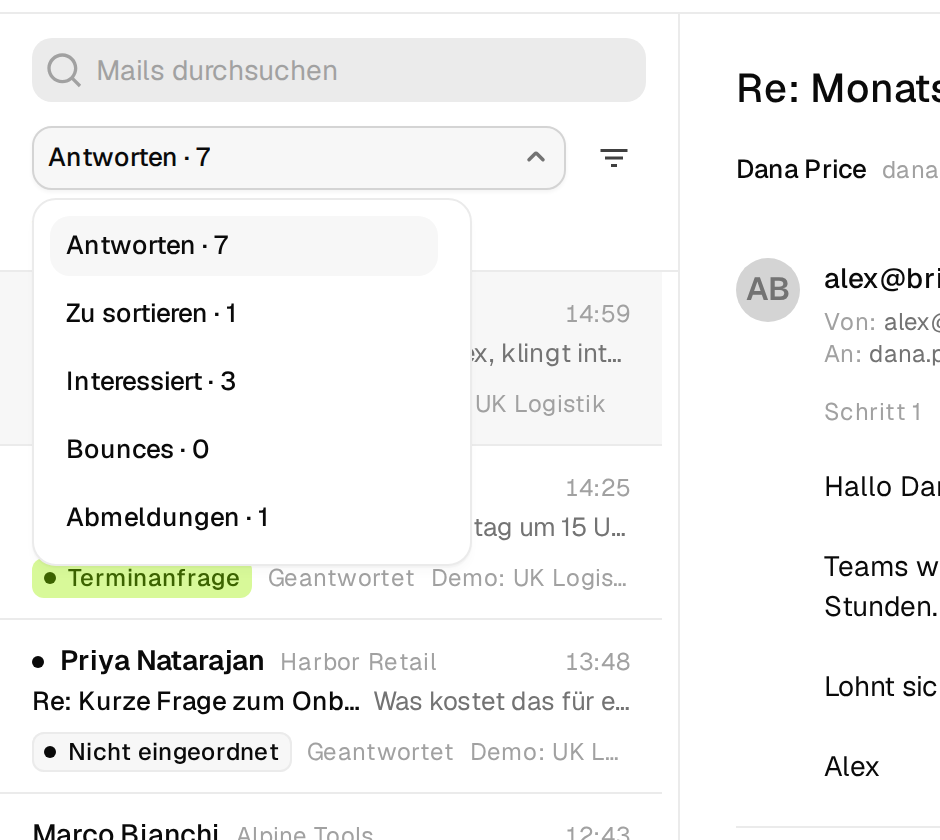The width and height of the screenshot is (940, 840).
Task: Select 'Abmeldungen · 1' option
Action: (x=243, y=517)
